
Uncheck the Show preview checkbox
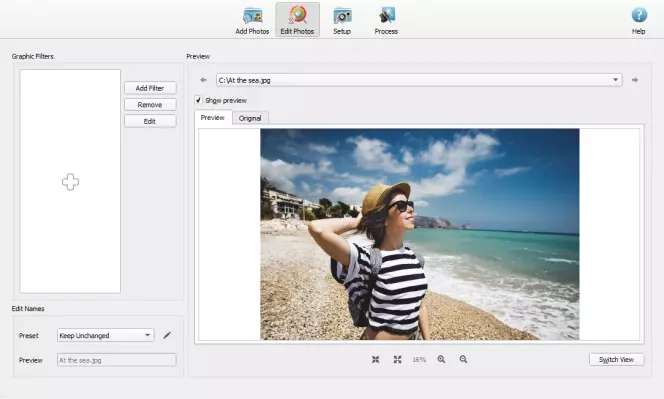coord(198,100)
